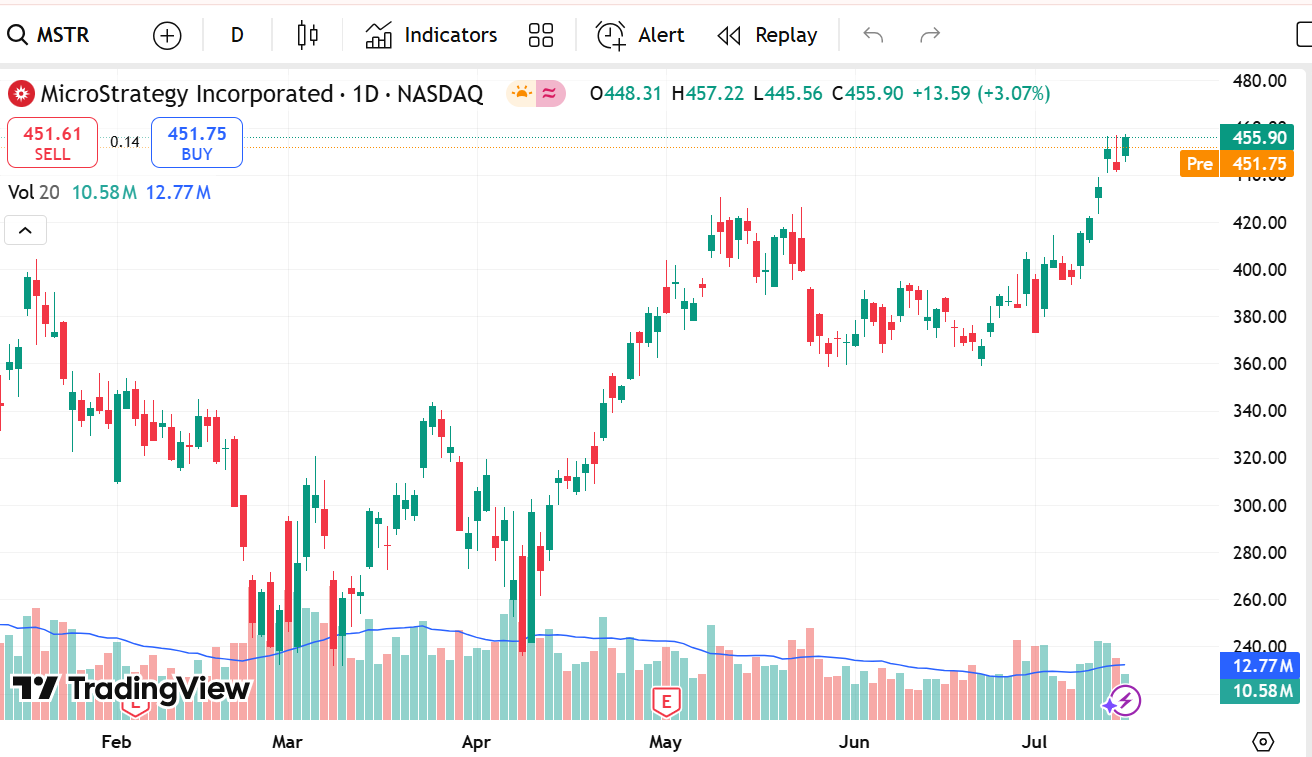
Task: Click the 455.90 last price label
Action: [x=1257, y=138]
